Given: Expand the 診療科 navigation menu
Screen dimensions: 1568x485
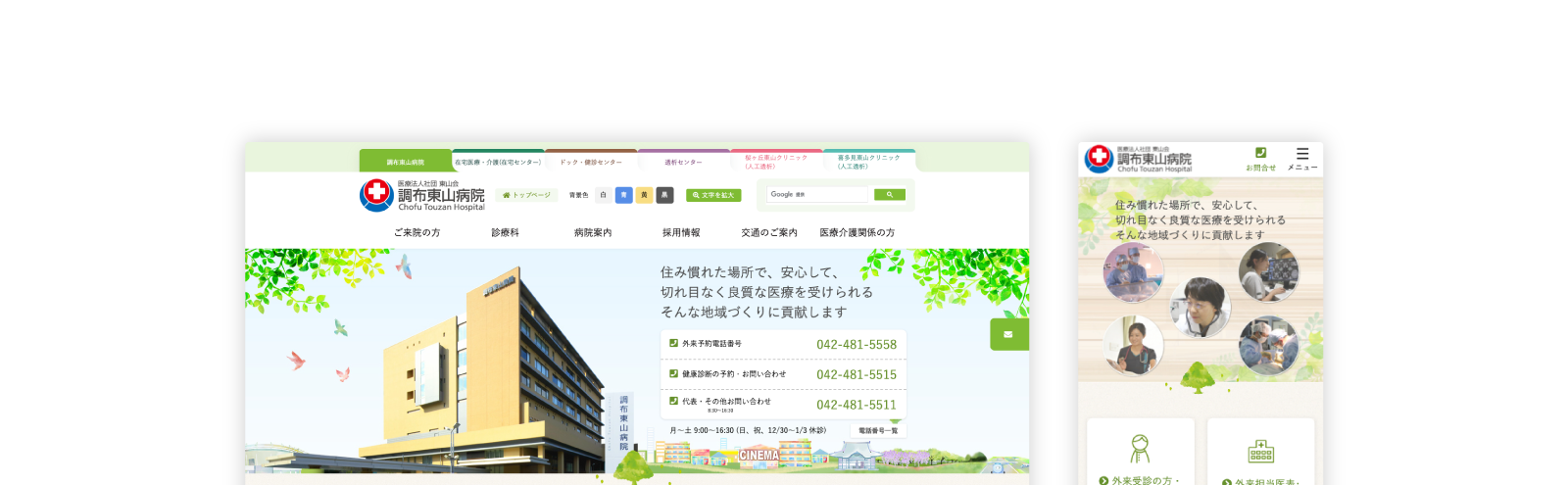Looking at the screenshot, I should coord(505,233).
